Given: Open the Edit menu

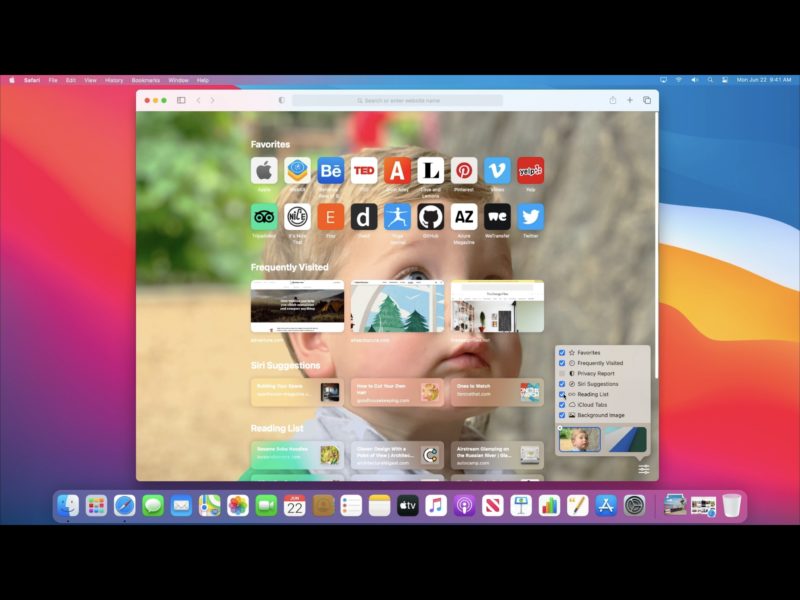Looking at the screenshot, I should click(x=71, y=80).
